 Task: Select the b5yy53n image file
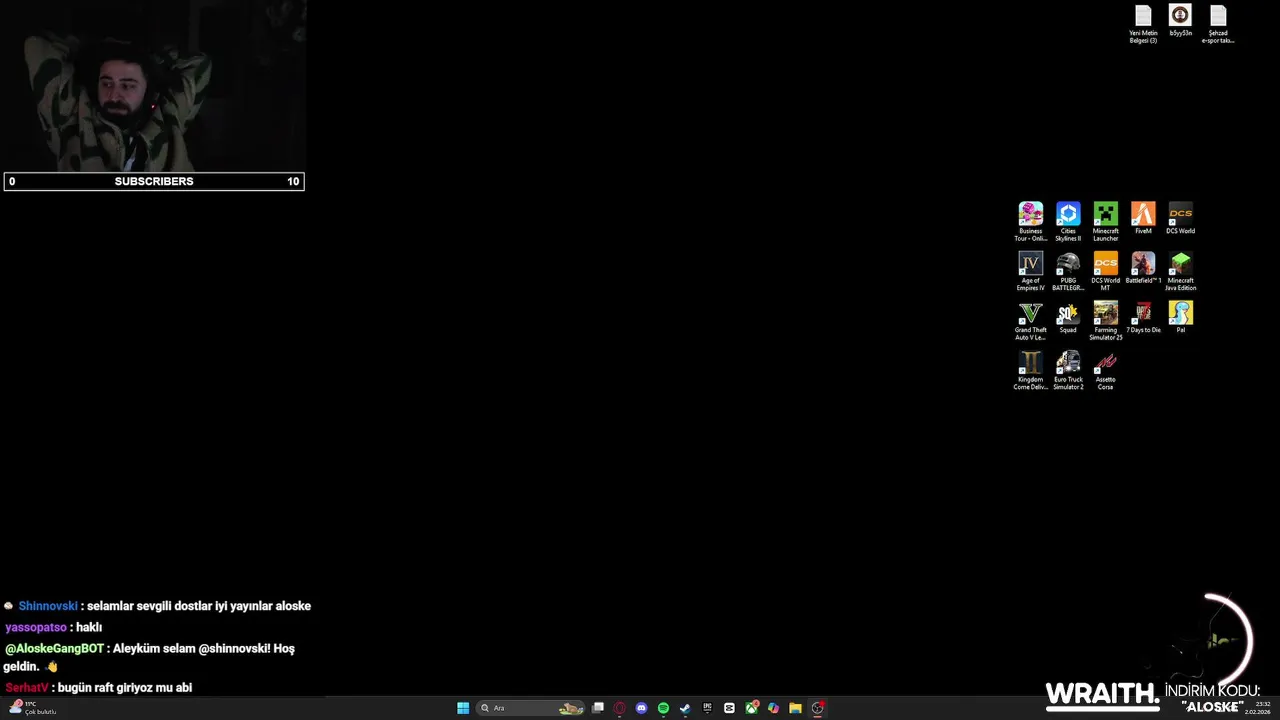tap(1180, 21)
